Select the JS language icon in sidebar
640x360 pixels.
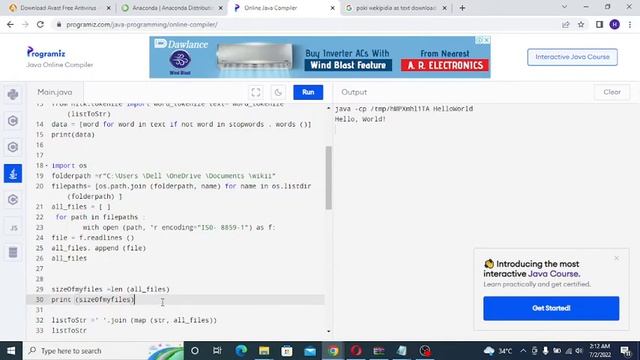pos(13,228)
